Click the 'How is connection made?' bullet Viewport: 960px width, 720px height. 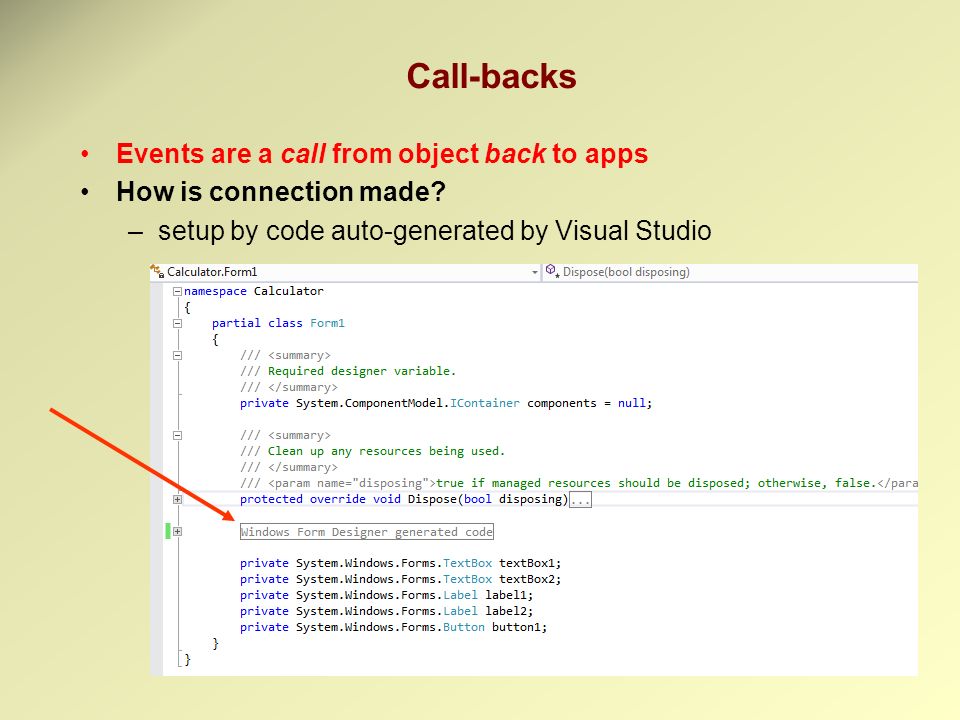[x=281, y=192]
